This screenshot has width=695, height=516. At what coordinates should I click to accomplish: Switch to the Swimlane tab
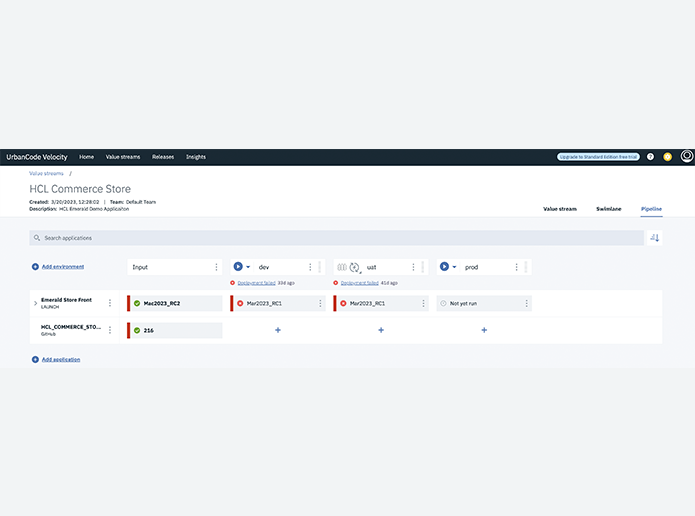[608, 209]
